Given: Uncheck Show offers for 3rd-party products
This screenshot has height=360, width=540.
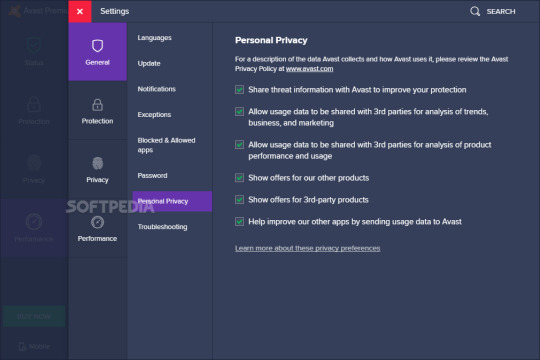Looking at the screenshot, I should [x=239, y=200].
